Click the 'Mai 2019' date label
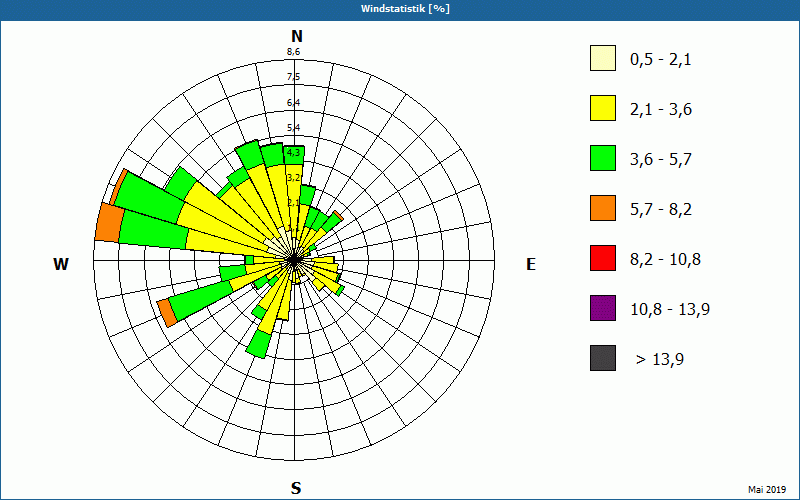800x500 pixels. click(767, 489)
